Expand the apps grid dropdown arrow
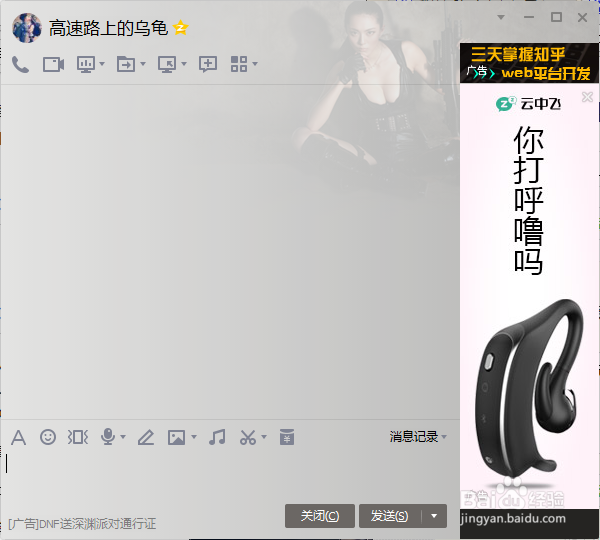The width and height of the screenshot is (600, 540). [x=255, y=64]
